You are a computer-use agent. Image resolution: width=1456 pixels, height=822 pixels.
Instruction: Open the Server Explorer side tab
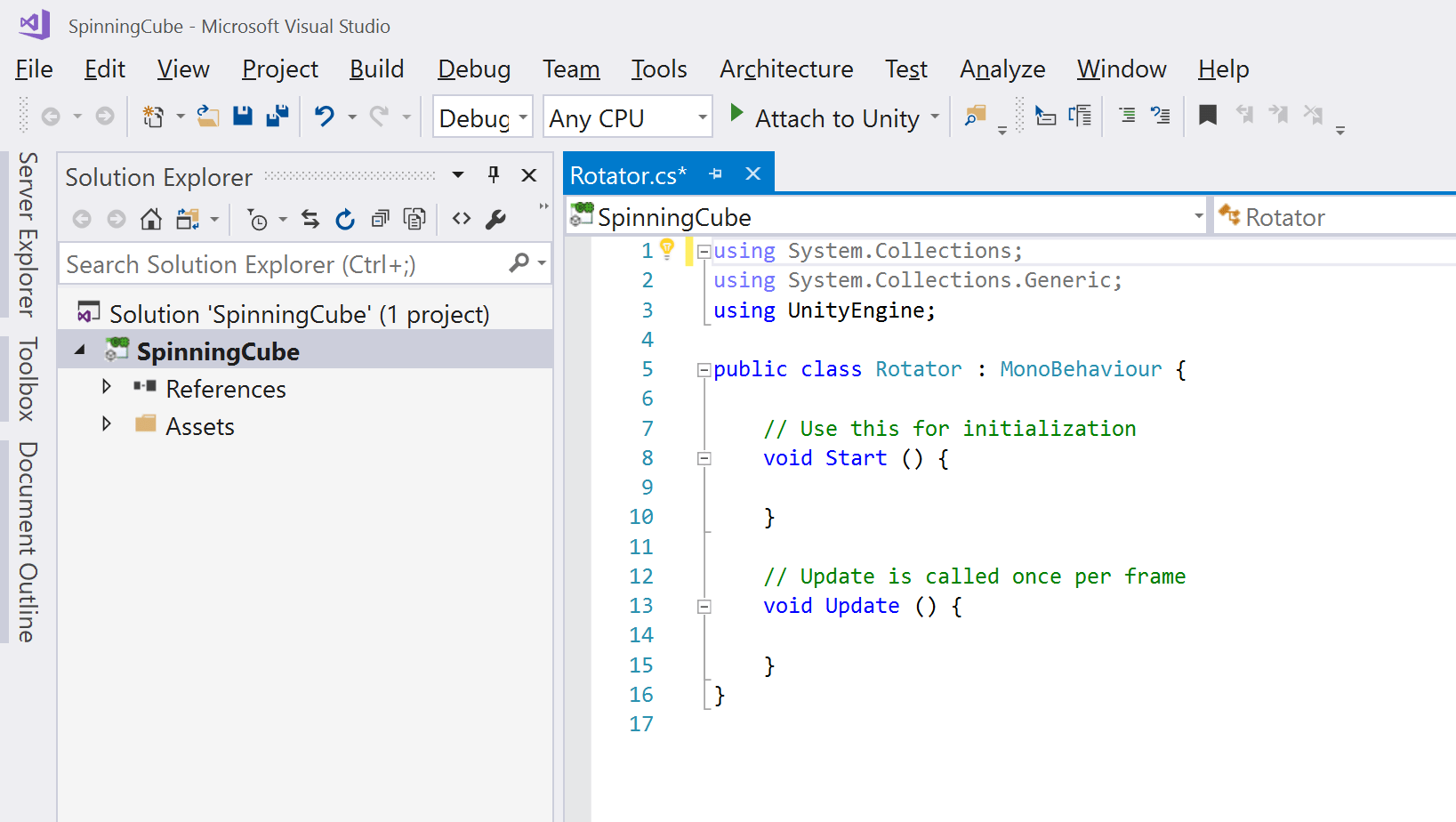[x=28, y=234]
